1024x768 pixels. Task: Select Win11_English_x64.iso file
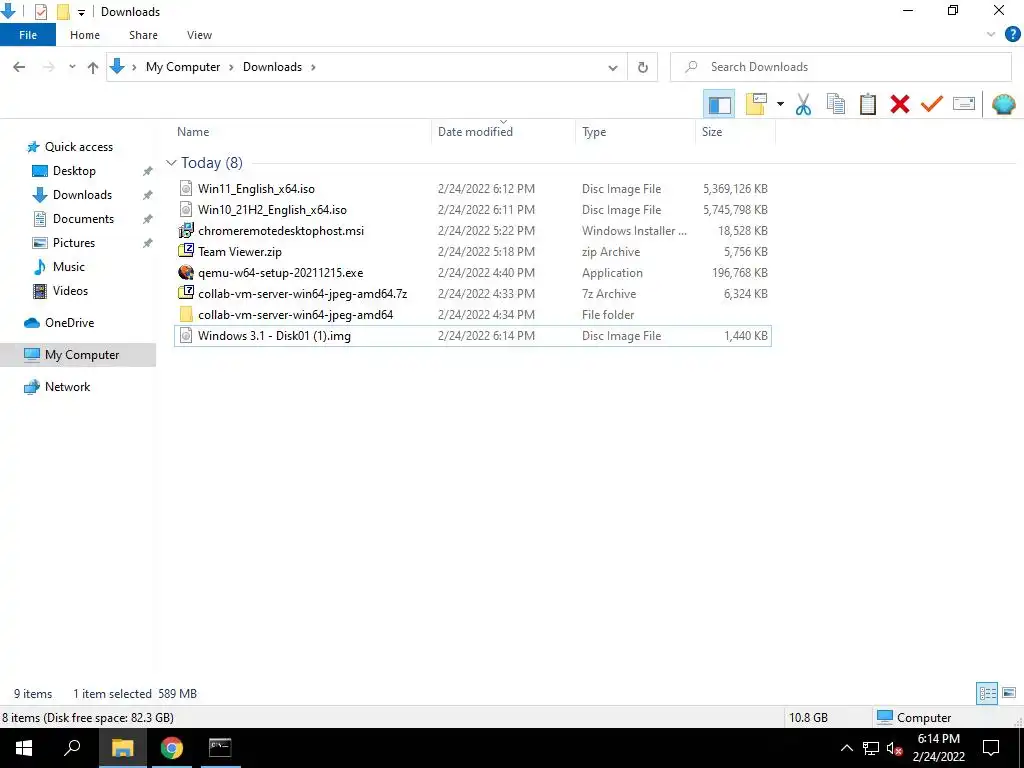tap(473, 189)
